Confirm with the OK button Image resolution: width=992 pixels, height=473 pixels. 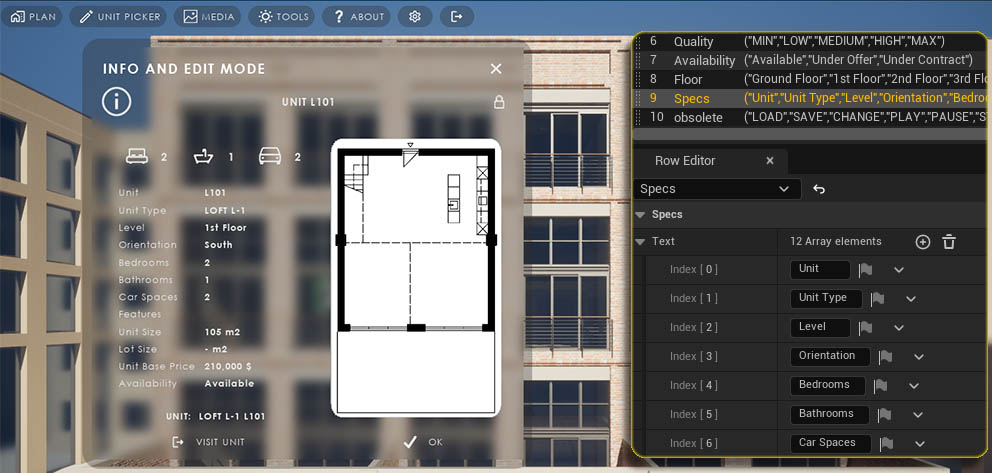(x=424, y=442)
